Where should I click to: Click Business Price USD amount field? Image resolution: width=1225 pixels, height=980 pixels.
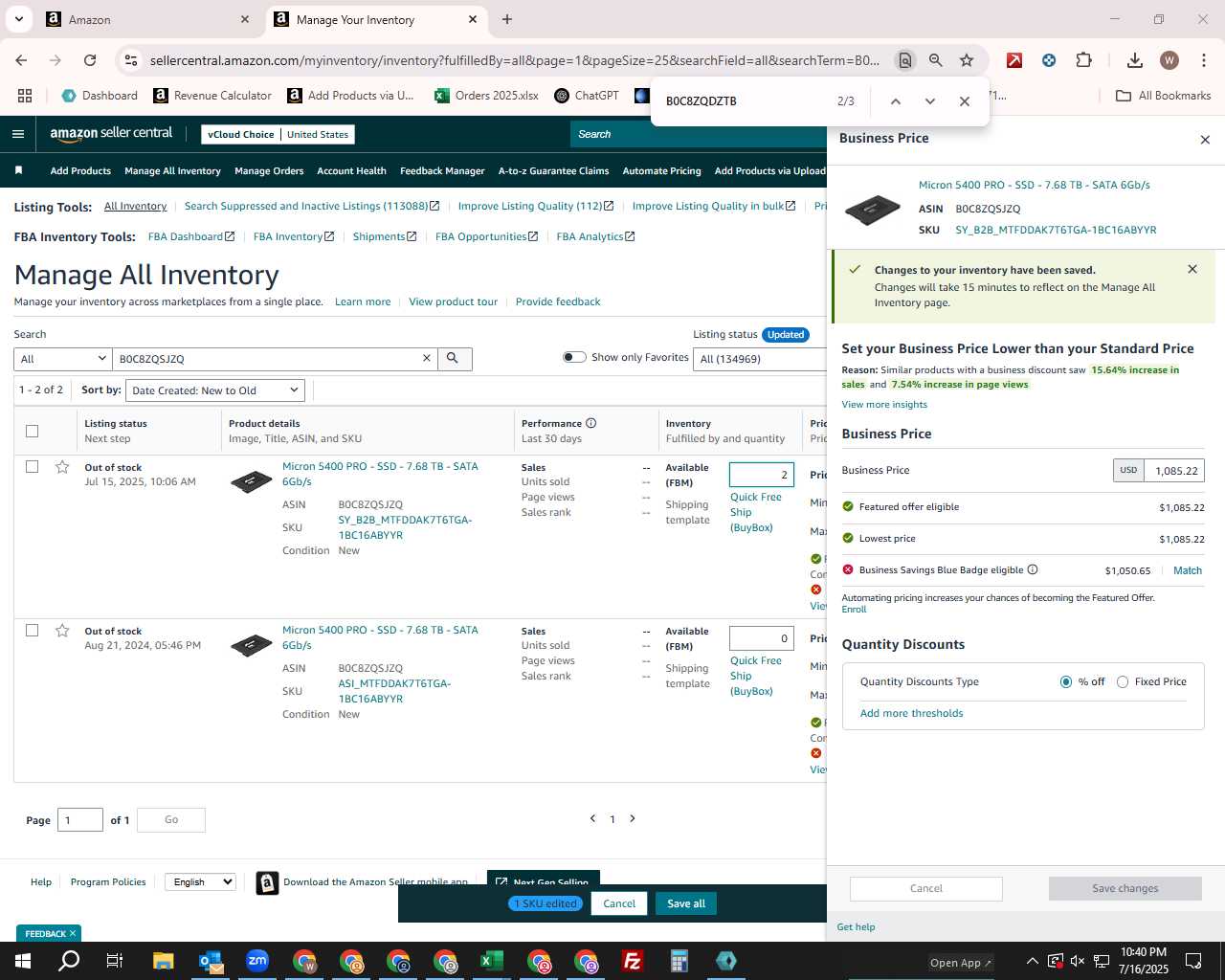pos(1174,470)
